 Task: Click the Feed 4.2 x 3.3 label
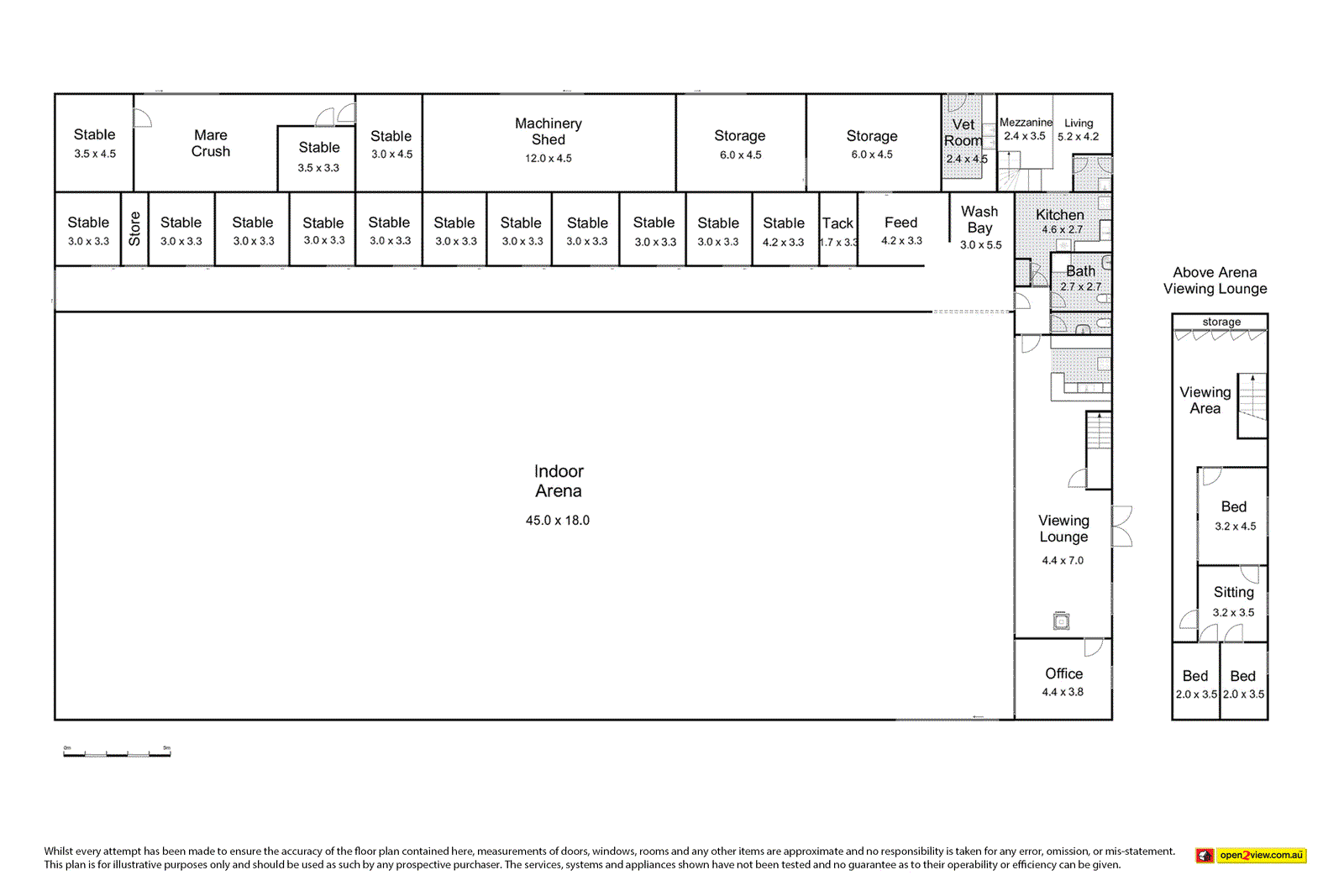coord(901,231)
